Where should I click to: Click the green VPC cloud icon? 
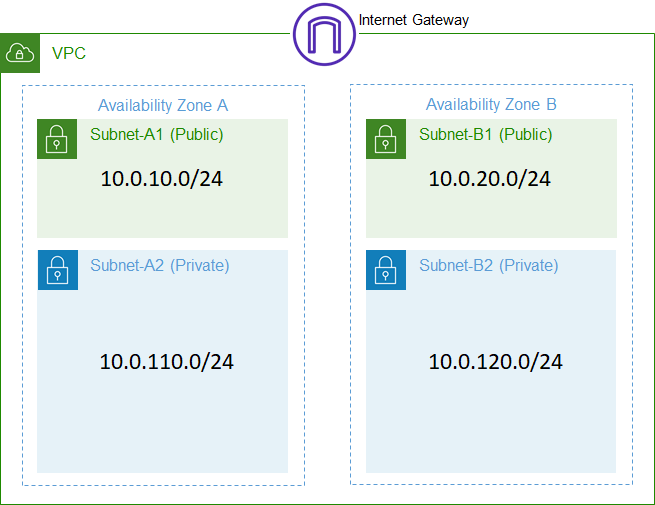click(x=20, y=53)
